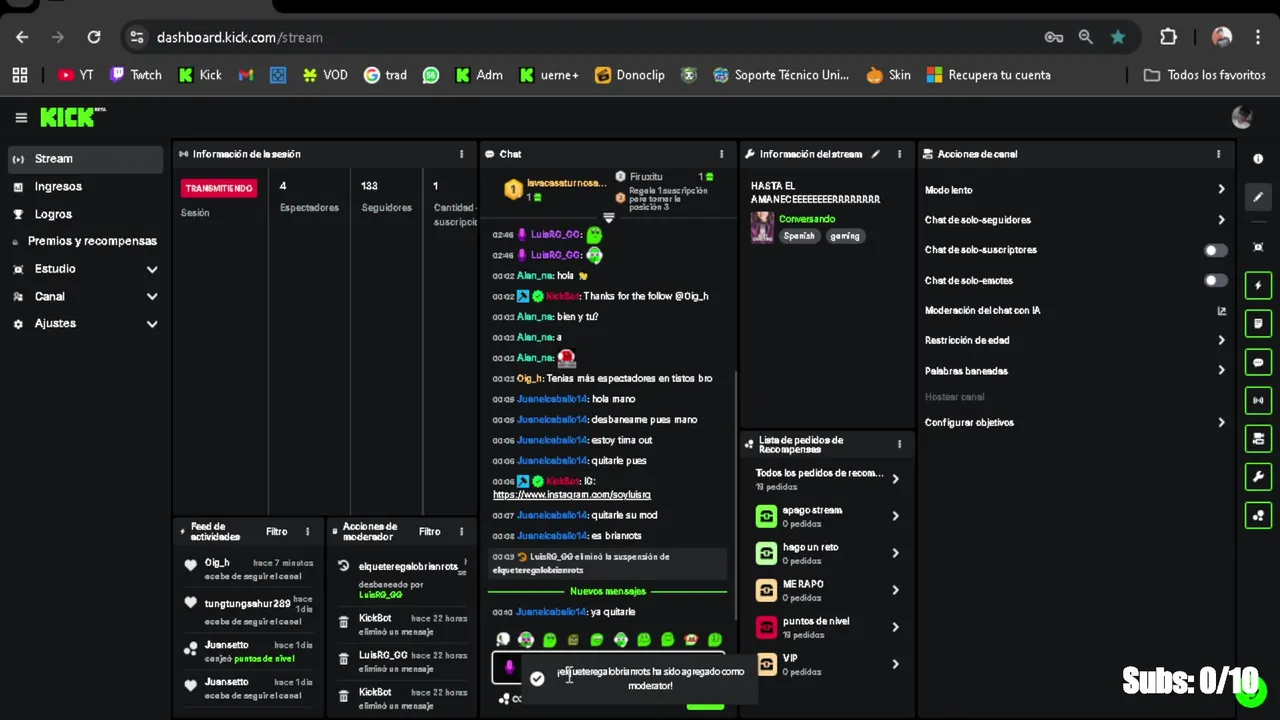The image size is (1280, 720).
Task: Click the browser reload button
Action: tap(94, 37)
